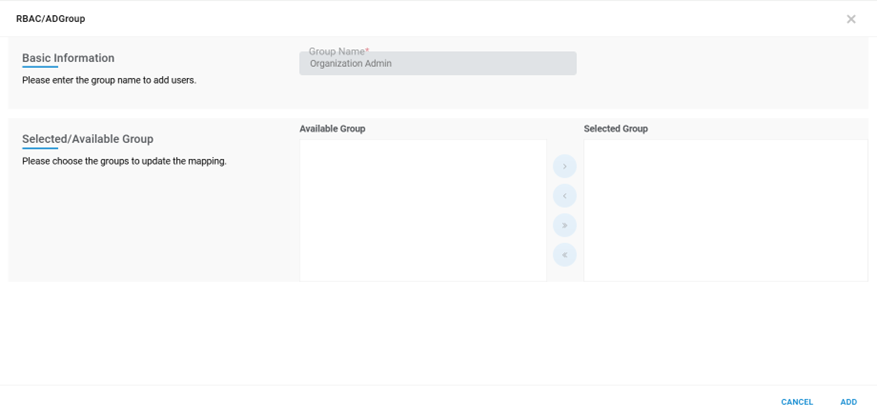
Task: Click the 'Organization Admin' text value
Action: [351, 64]
